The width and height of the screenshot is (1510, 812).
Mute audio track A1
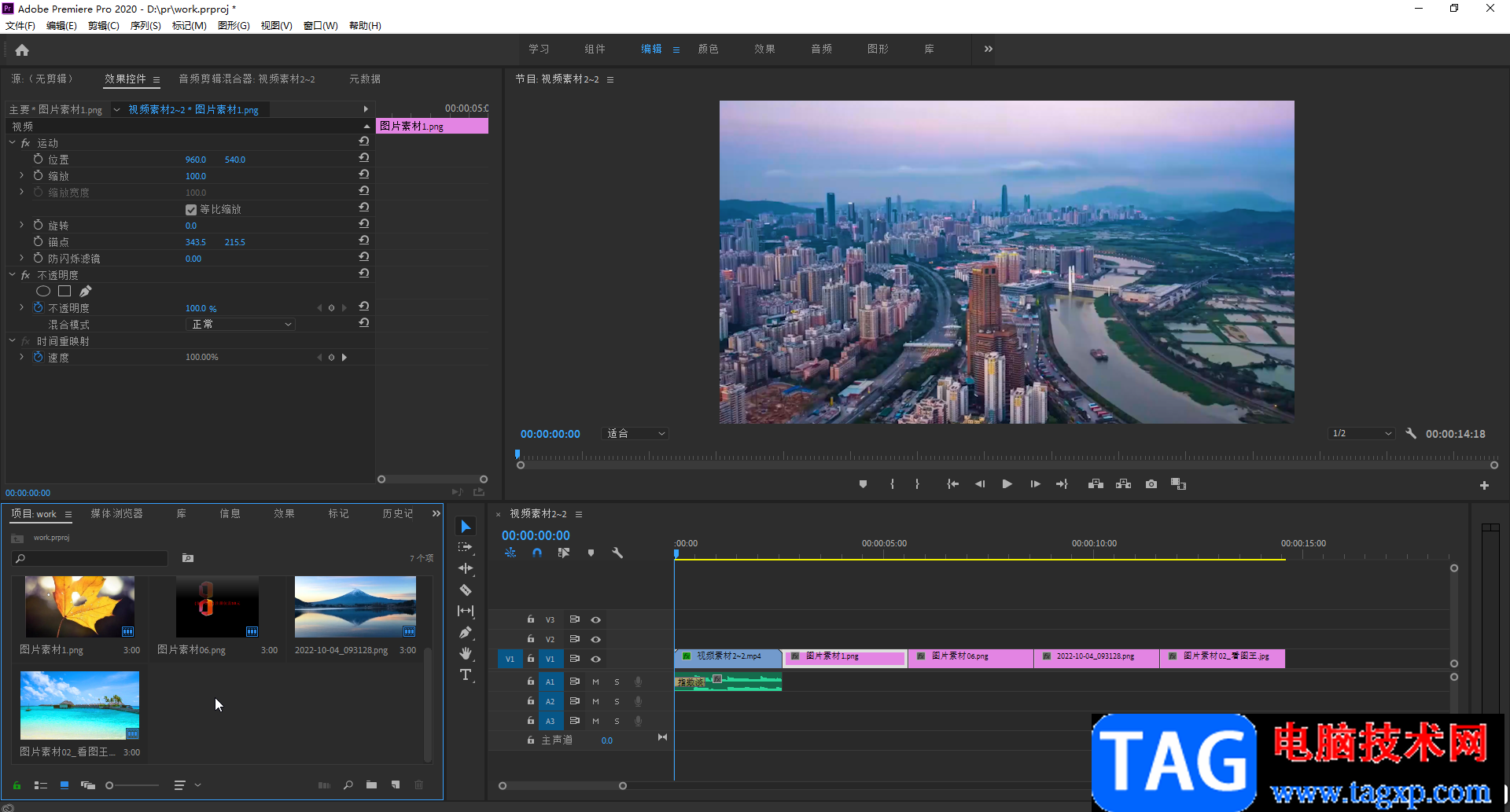click(x=595, y=682)
